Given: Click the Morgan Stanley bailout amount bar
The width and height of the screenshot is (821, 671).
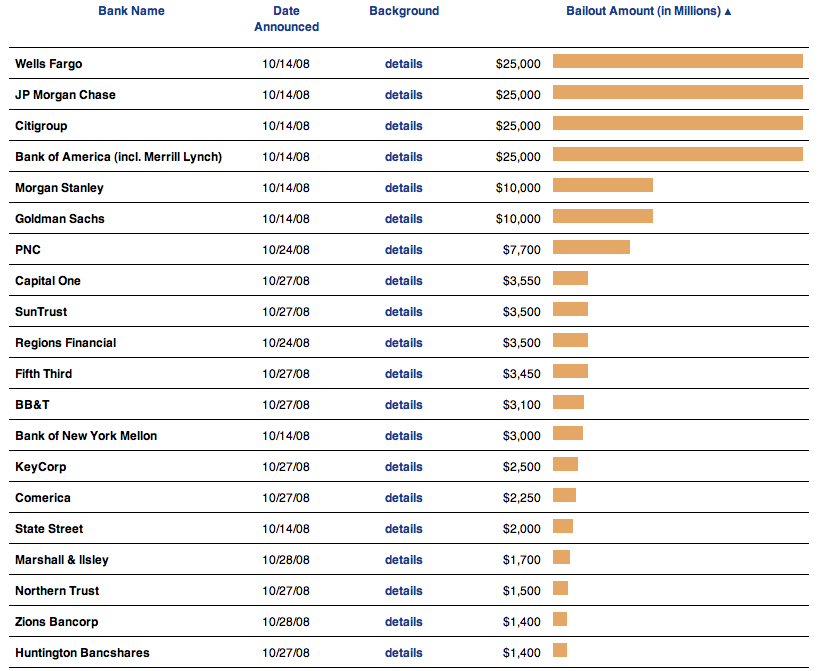Looking at the screenshot, I should 603,185.
